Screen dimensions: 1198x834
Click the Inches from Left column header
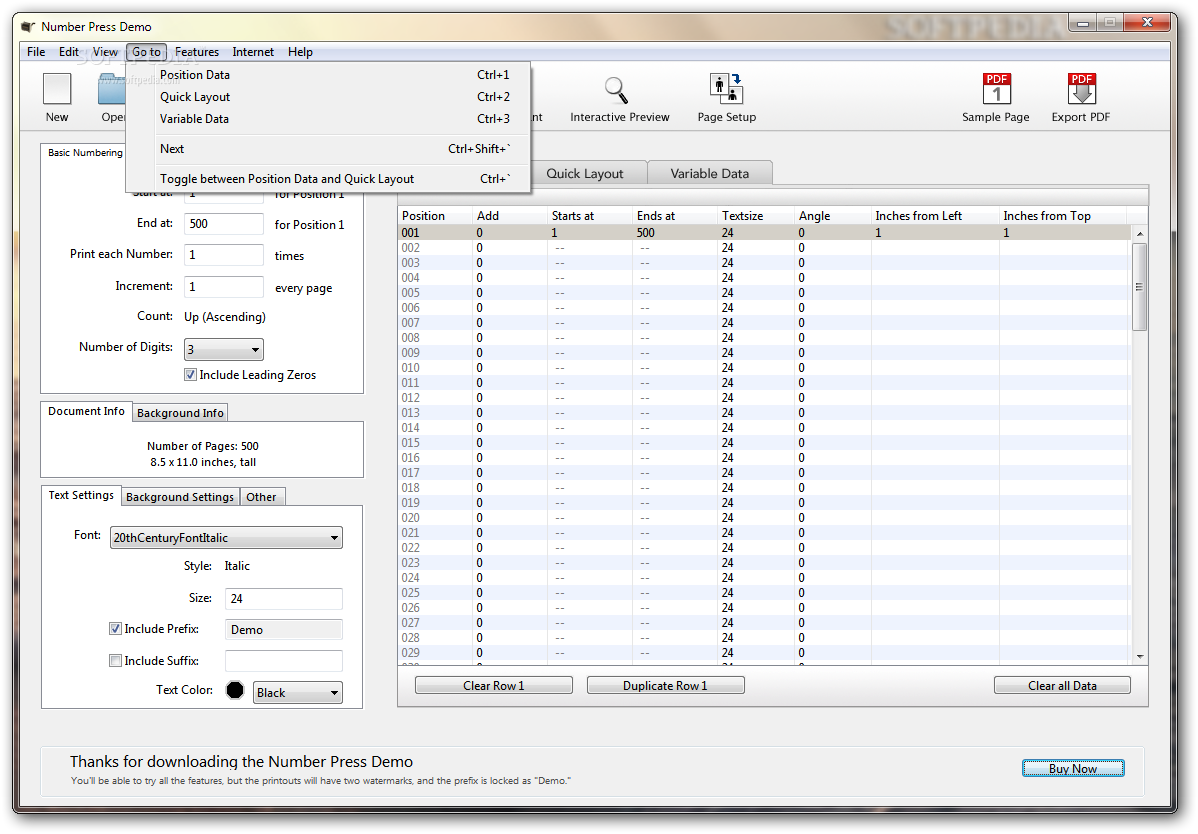[935, 216]
